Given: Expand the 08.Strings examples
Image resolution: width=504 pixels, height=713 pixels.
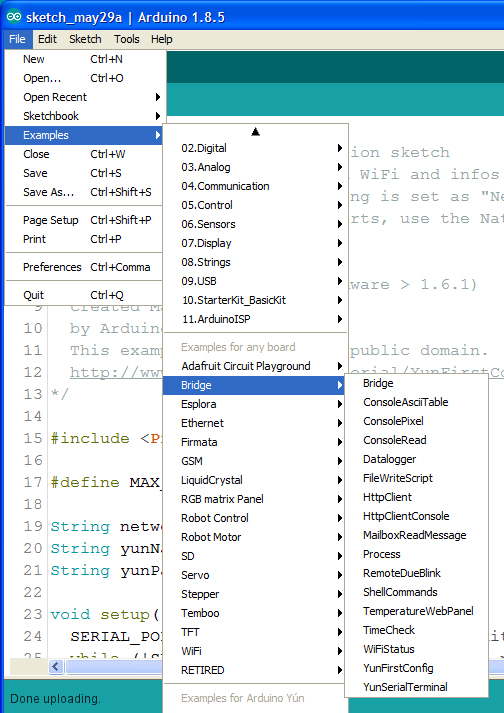Looking at the screenshot, I should pyautogui.click(x=255, y=262).
